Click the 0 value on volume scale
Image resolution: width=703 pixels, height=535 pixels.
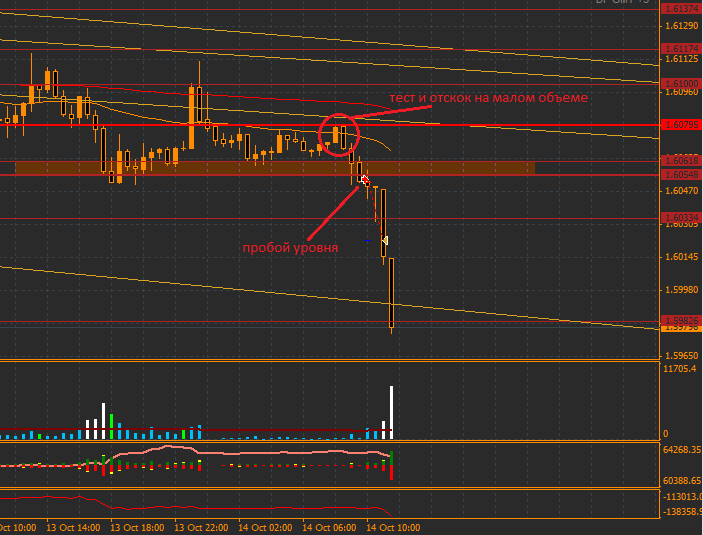(666, 434)
